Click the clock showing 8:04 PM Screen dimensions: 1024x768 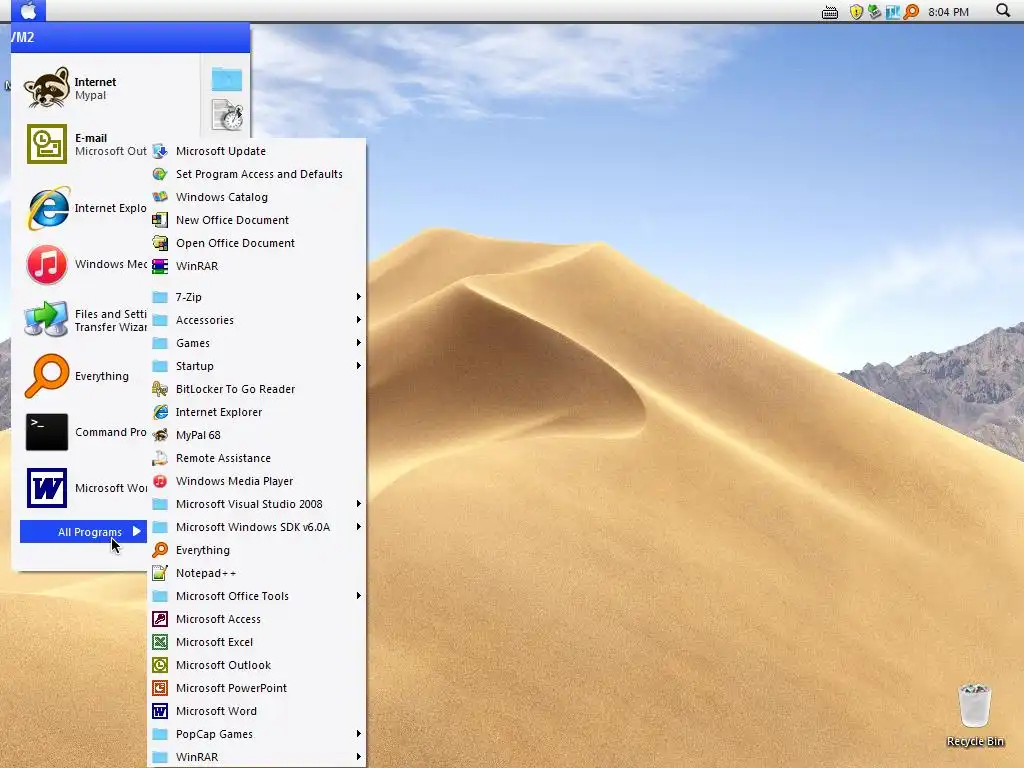click(x=948, y=12)
